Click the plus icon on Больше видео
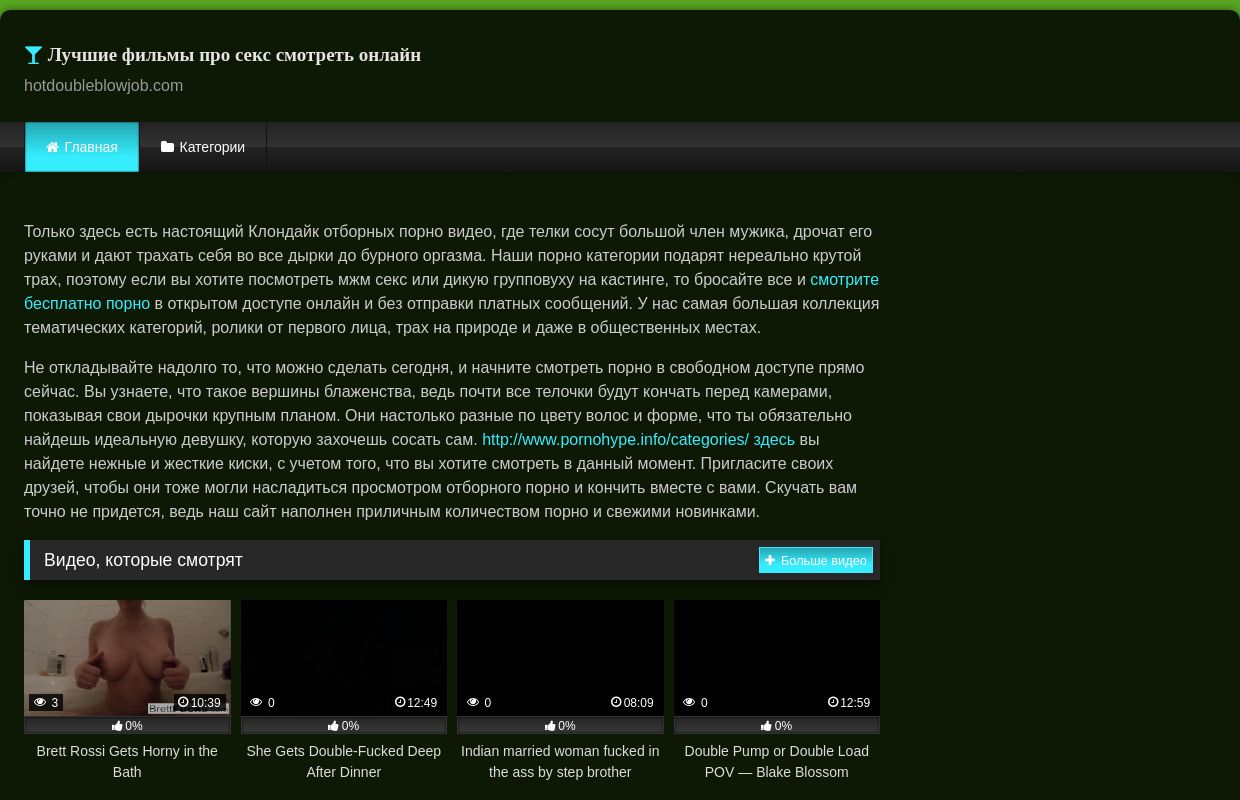 click(x=770, y=560)
